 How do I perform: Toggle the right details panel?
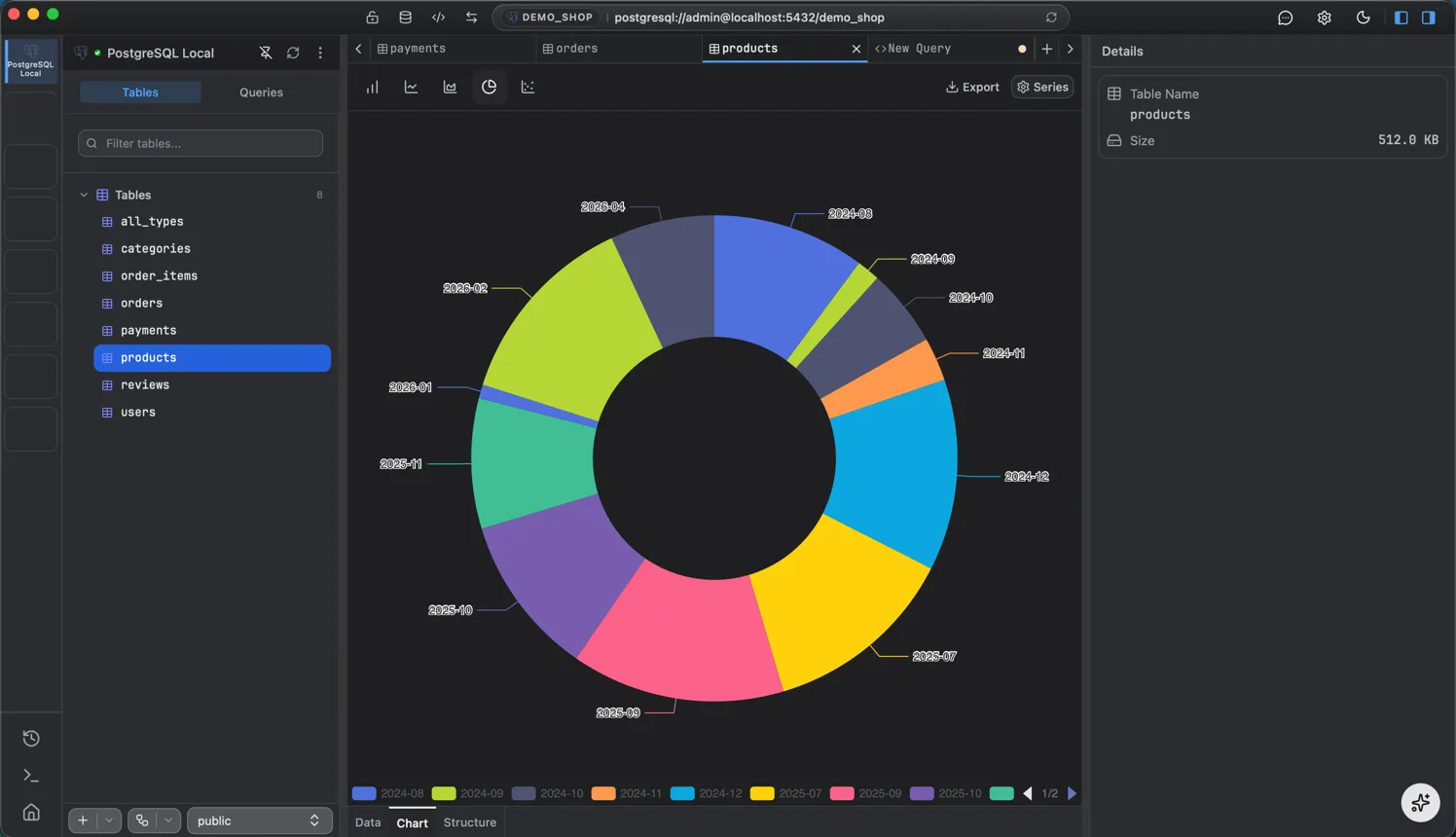[1428, 18]
